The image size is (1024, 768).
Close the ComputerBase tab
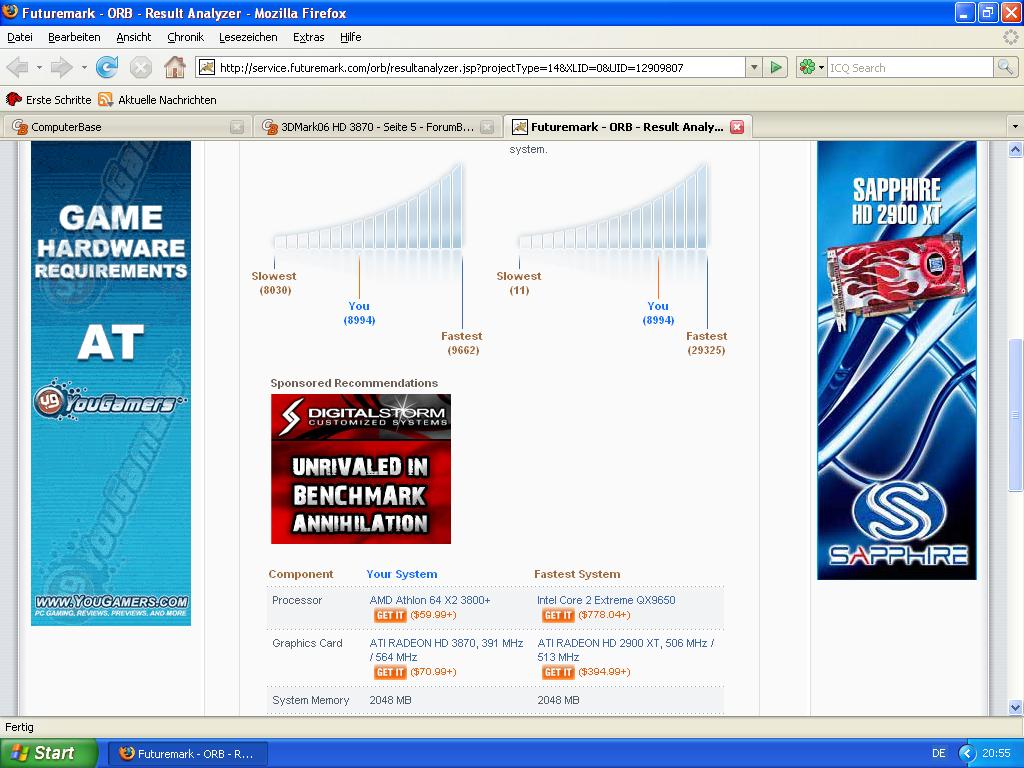[x=237, y=127]
